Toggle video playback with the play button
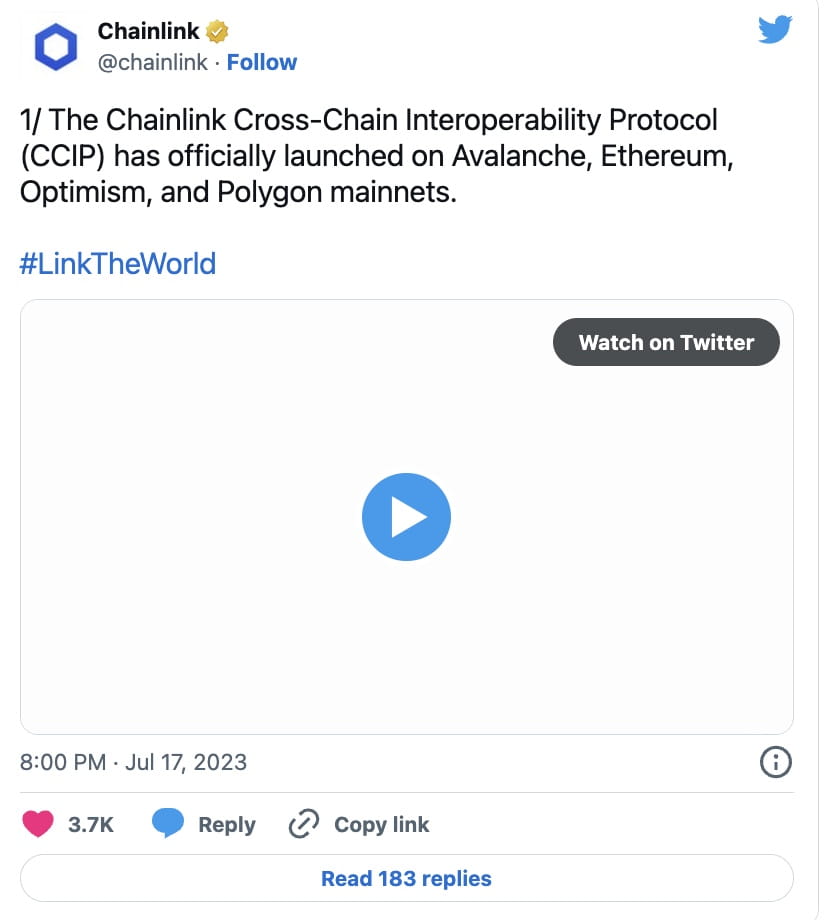830x920 pixels. (x=406, y=516)
